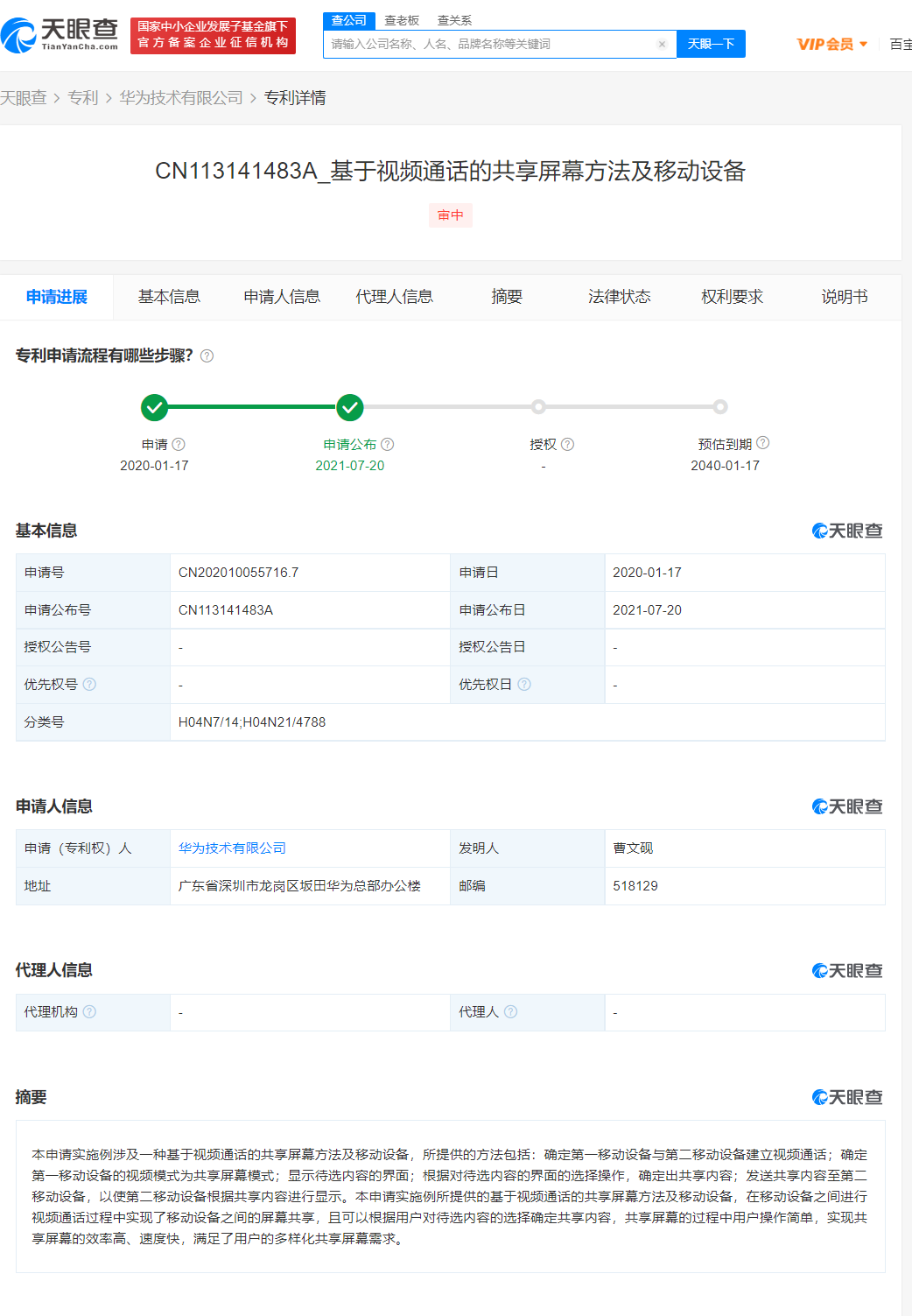Open help icon beside 代理人 field
The image size is (912, 1316).
click(511, 1011)
